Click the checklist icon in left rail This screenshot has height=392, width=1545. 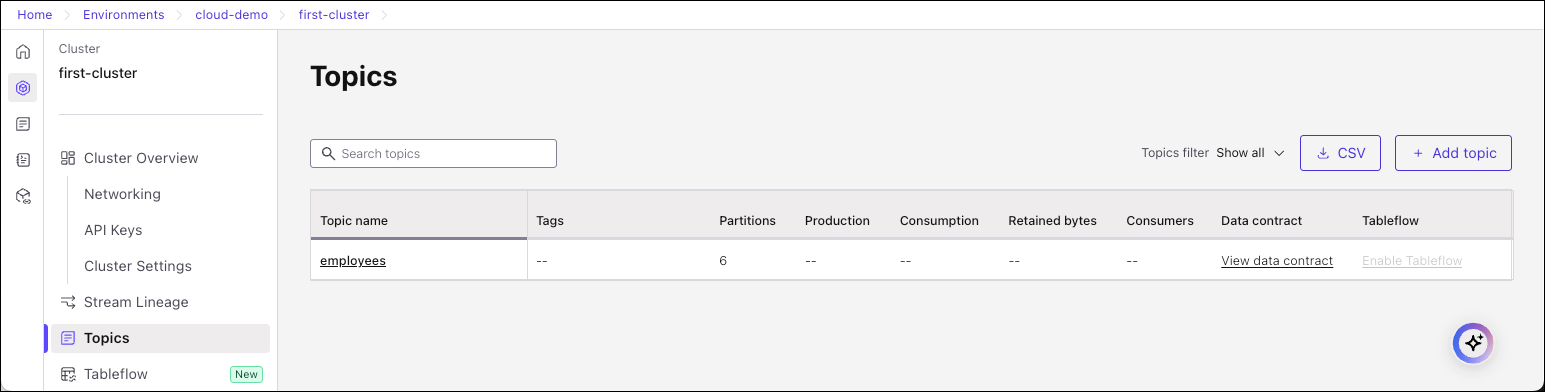(23, 160)
